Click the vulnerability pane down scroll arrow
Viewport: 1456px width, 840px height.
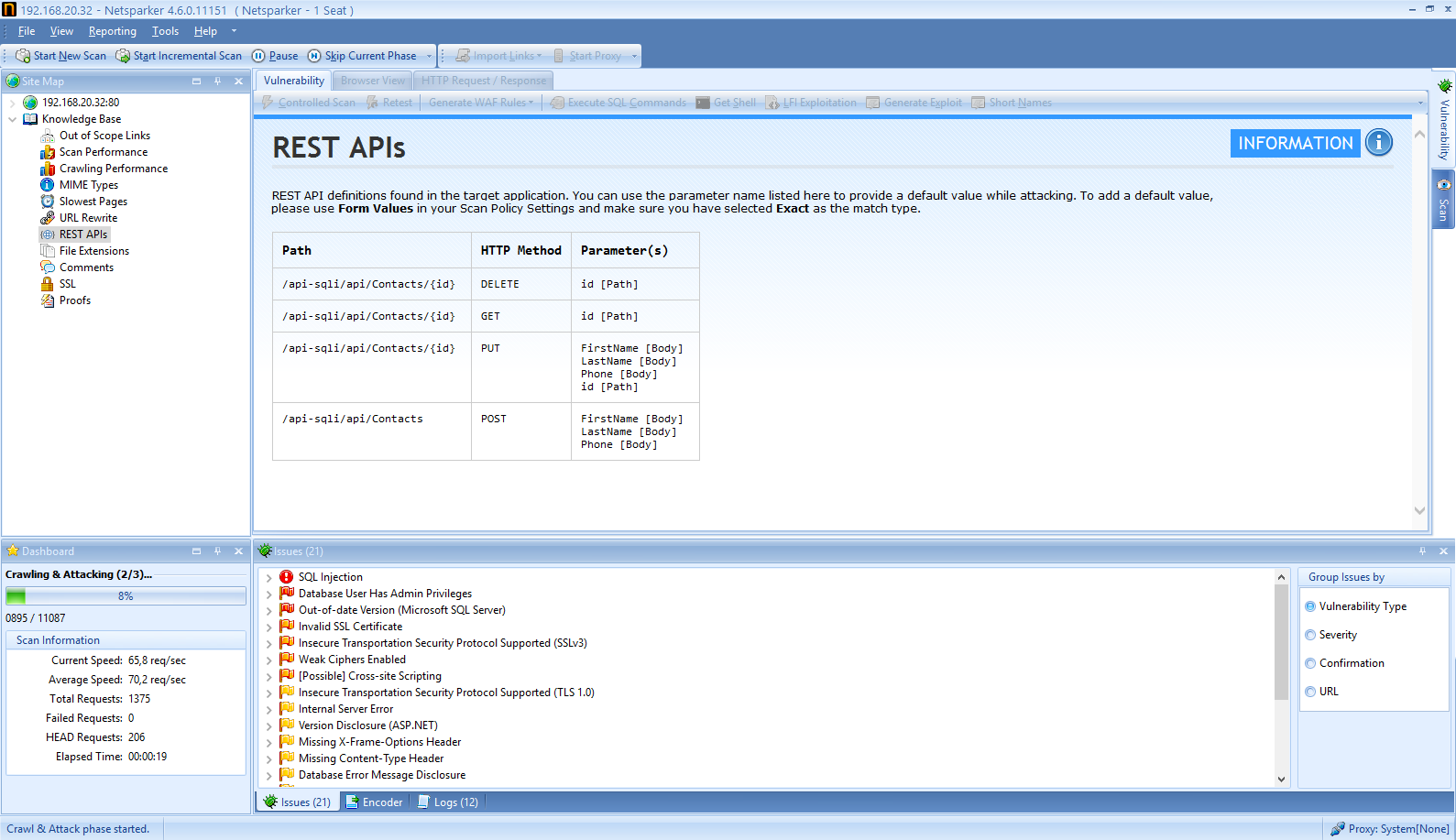click(x=1419, y=511)
